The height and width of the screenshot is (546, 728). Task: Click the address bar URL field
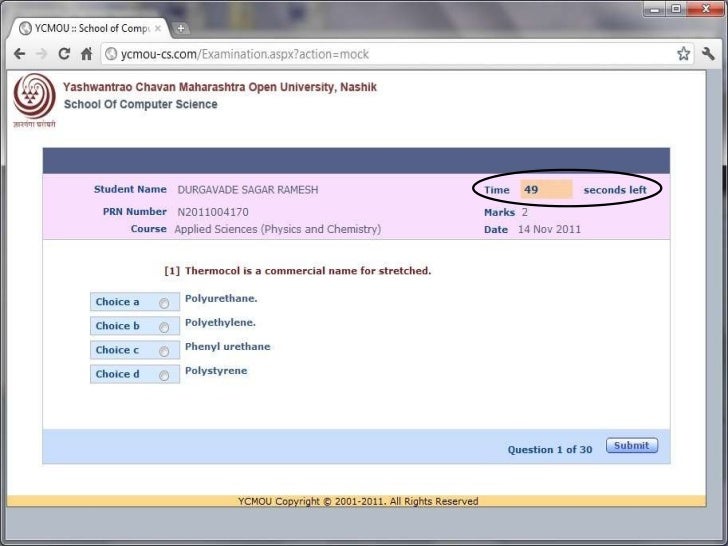click(x=395, y=54)
